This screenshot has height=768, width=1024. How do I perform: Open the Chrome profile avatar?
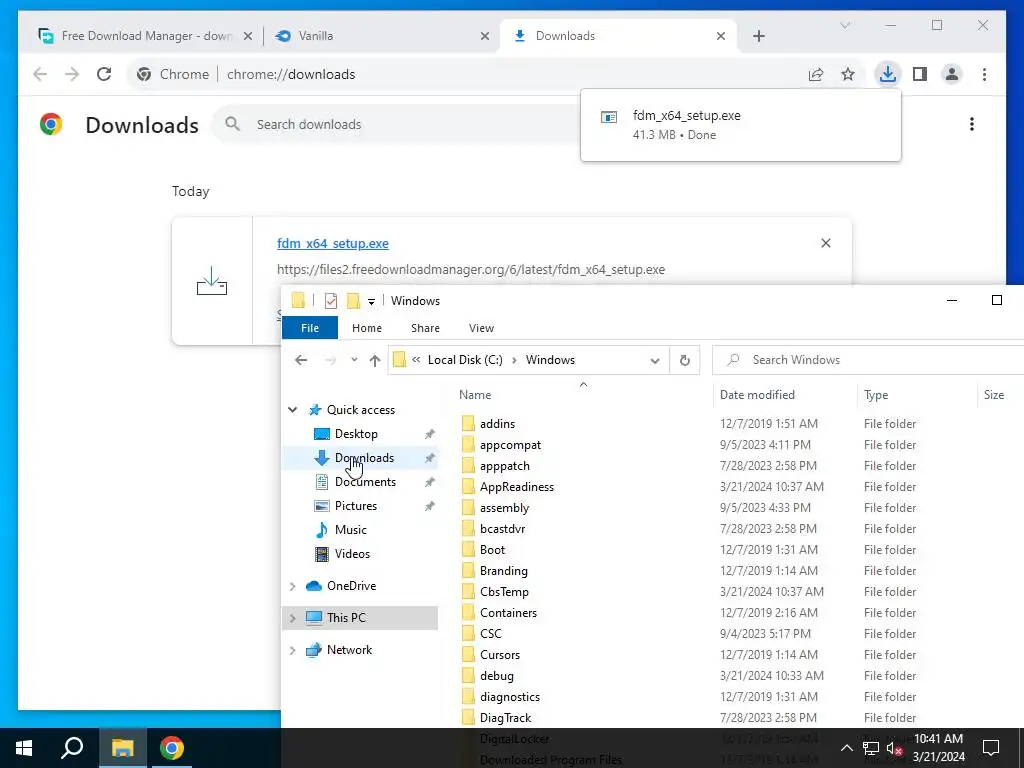pyautogui.click(x=952, y=74)
